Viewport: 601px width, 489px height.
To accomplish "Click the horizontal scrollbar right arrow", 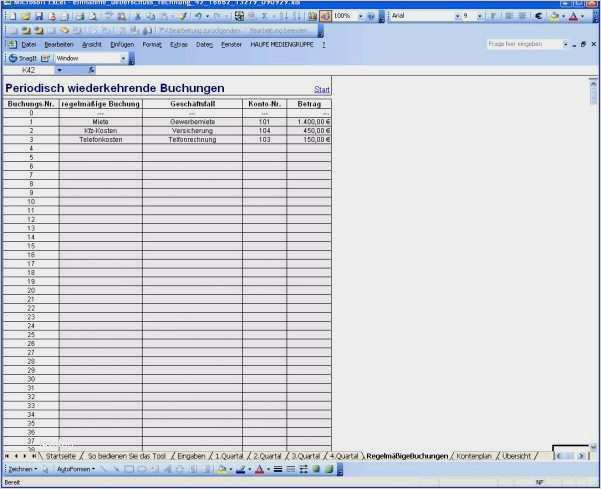I will [x=581, y=456].
